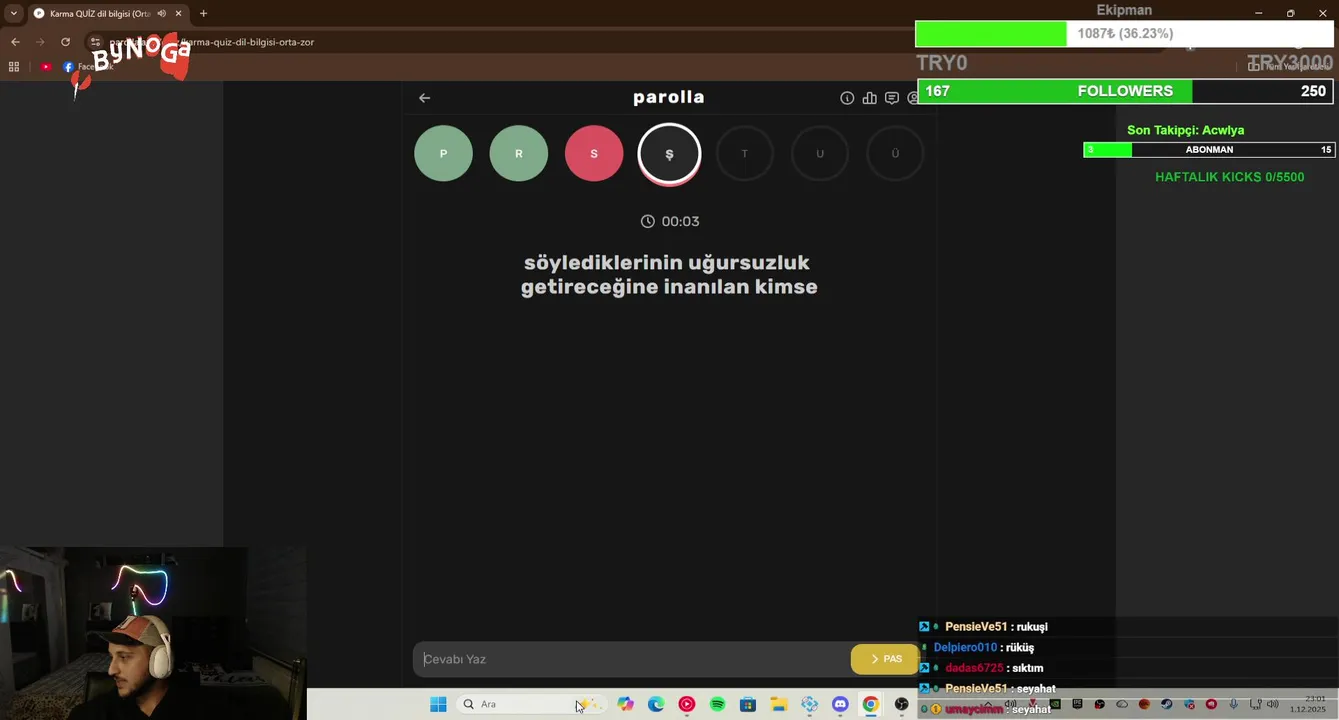Open the site information icon in address bar
Screen dimensions: 1339x720
pyautogui.click(x=96, y=42)
